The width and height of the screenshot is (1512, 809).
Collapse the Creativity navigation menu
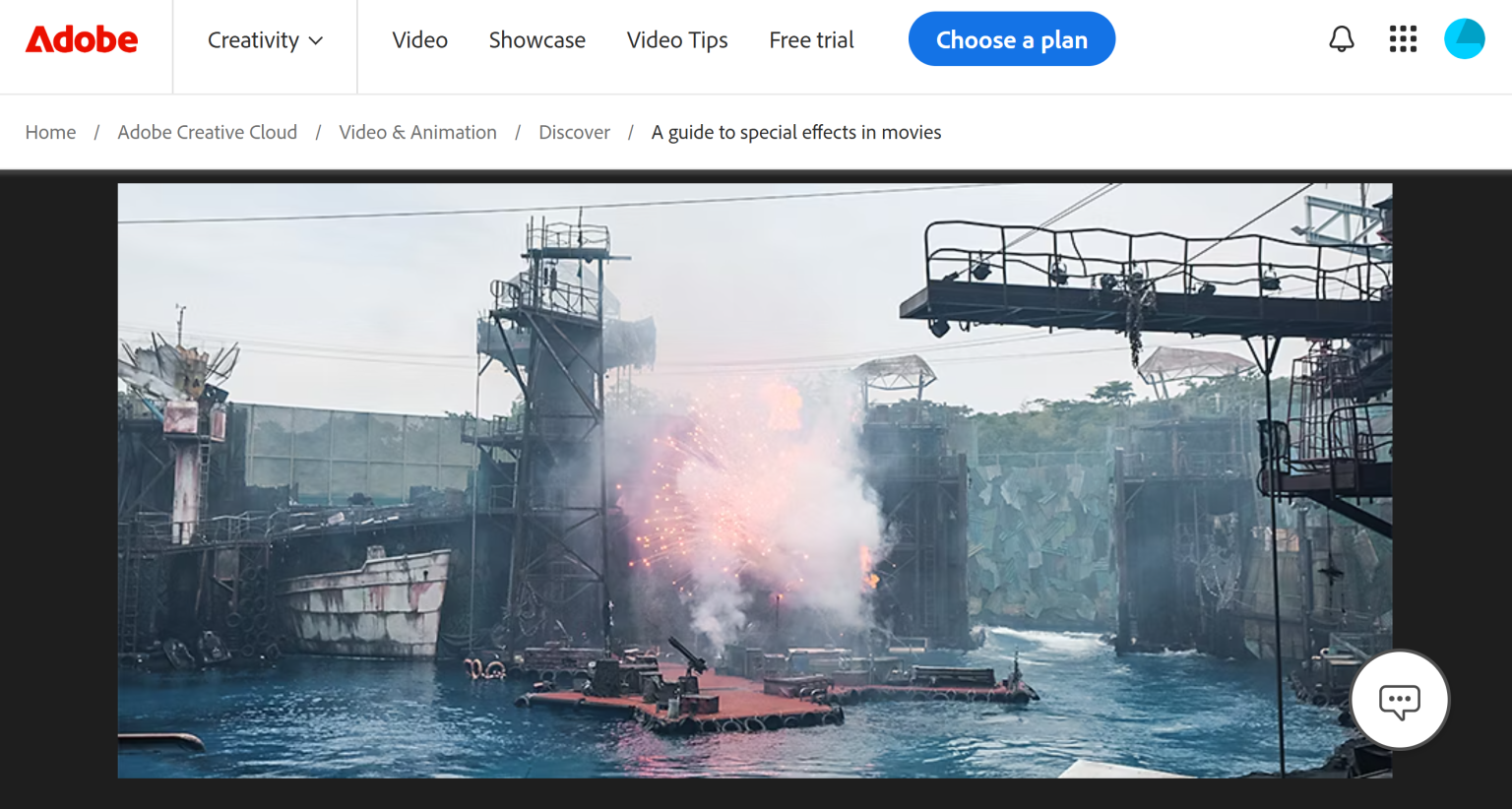point(264,40)
